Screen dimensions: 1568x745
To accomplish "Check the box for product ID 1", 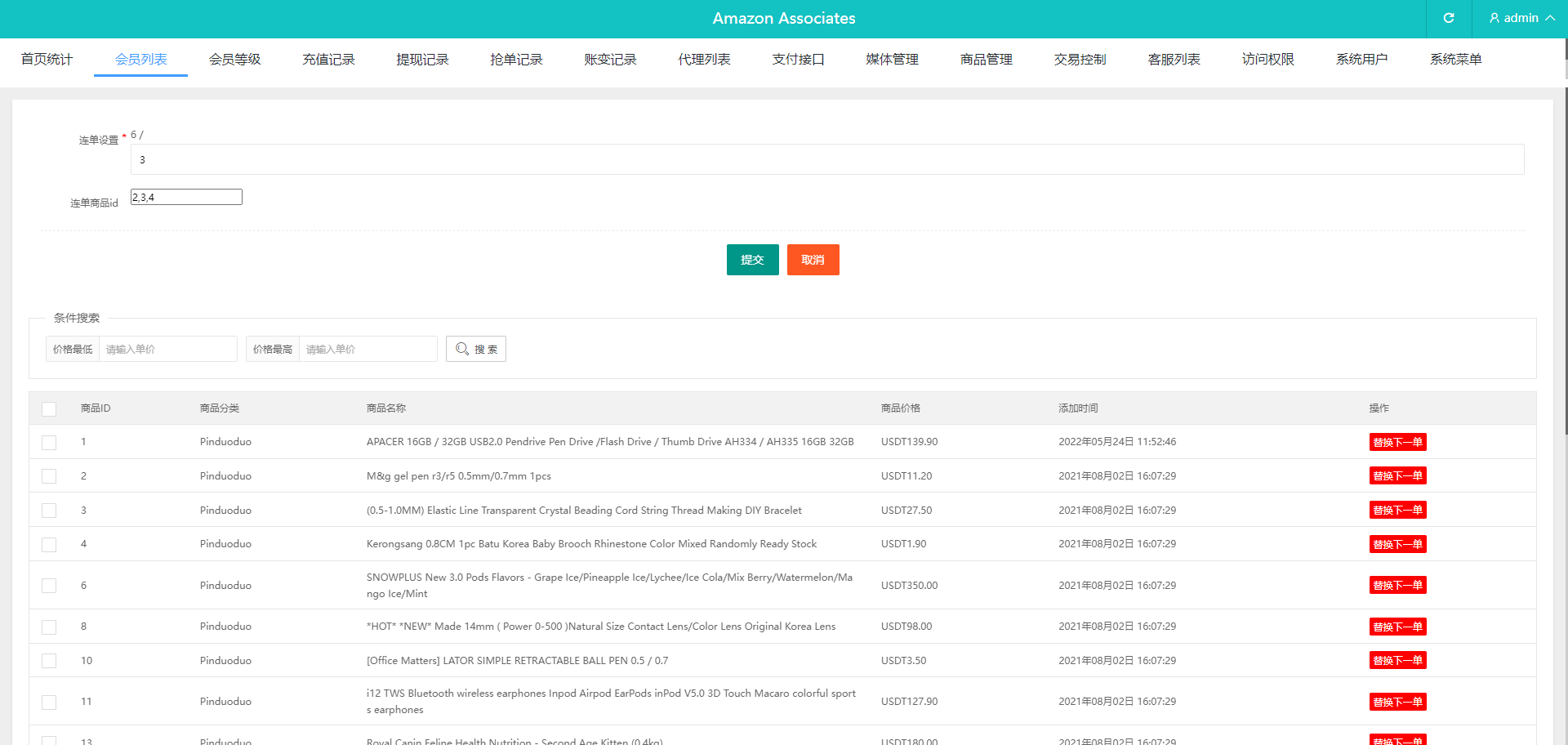I will [49, 442].
